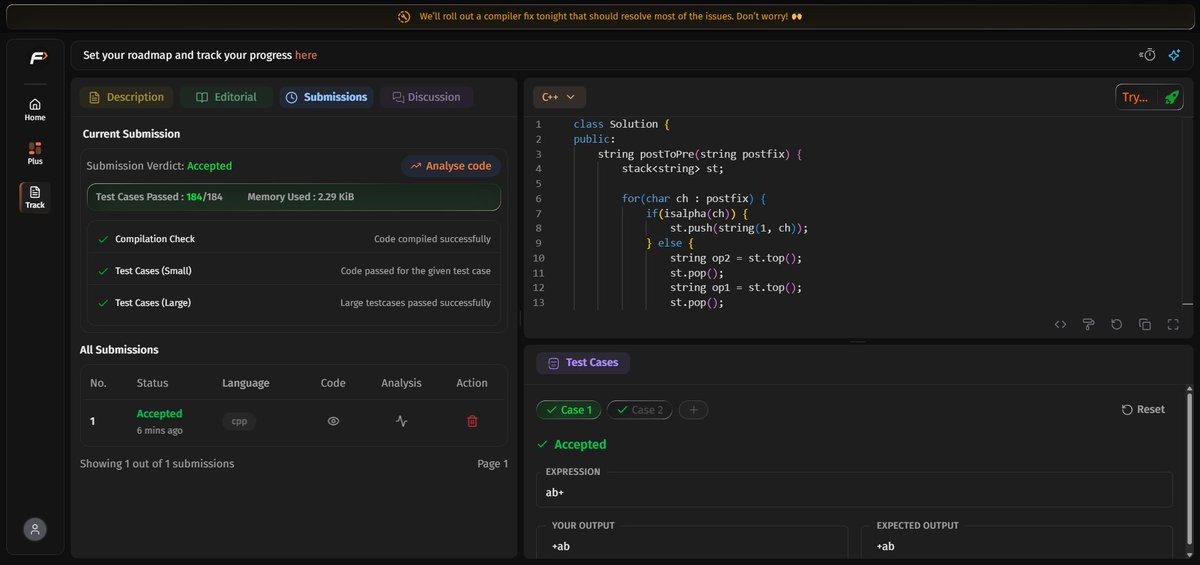Open the user profile avatar
This screenshot has width=1200, height=565.
(x=35, y=530)
